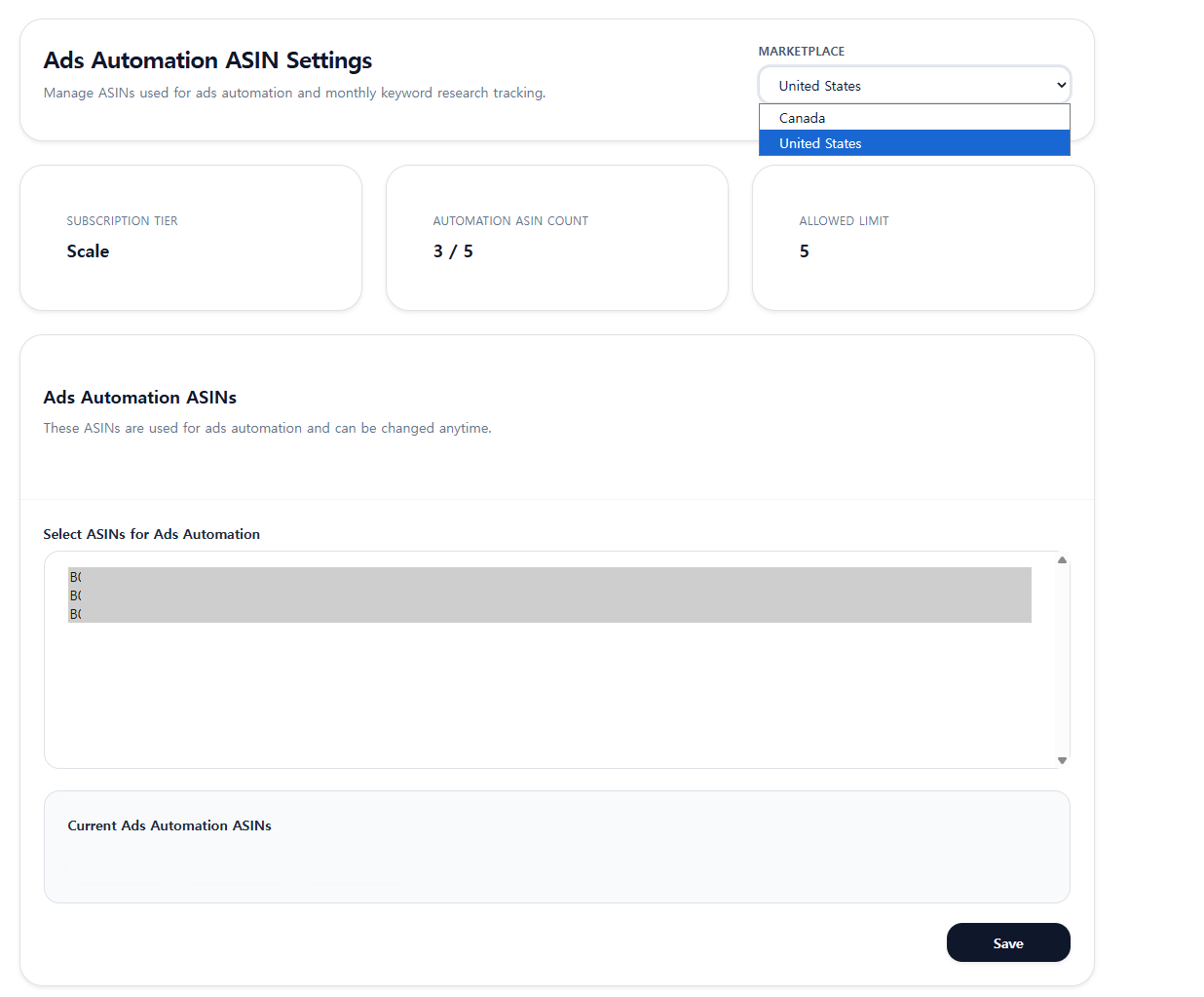Select the third ASIN in the list
This screenshot has width=1204, height=997.
[549, 614]
